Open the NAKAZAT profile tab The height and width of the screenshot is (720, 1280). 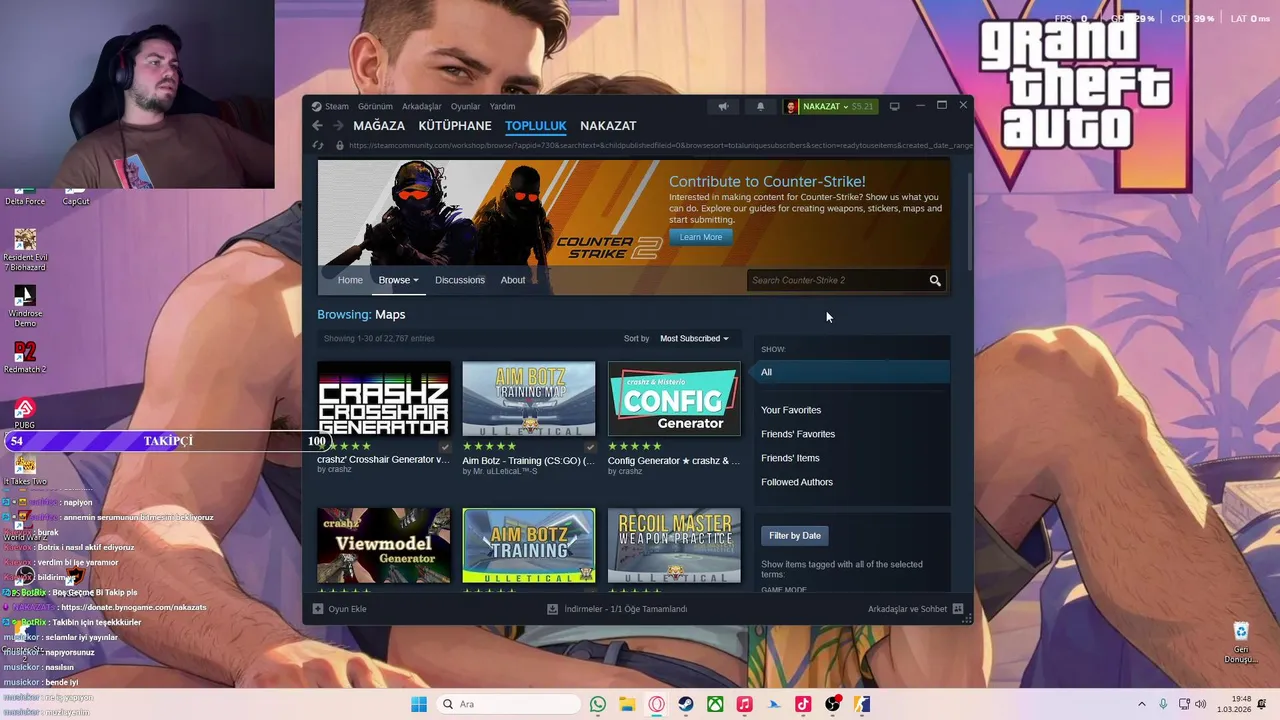pos(608,125)
